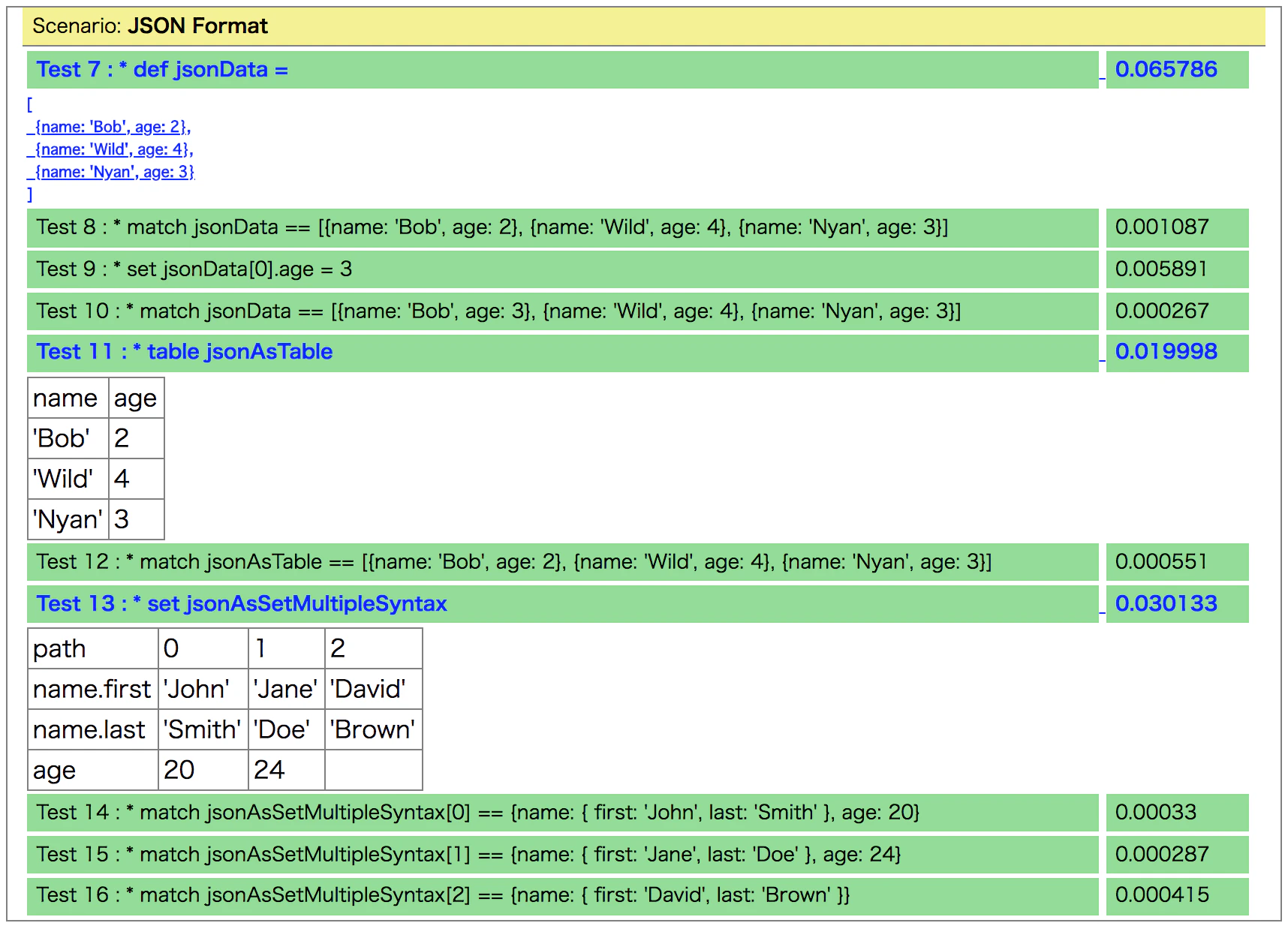Open the Test 11 table jsonAsTable link
Screen dimensions: 1288x932
click(185, 352)
